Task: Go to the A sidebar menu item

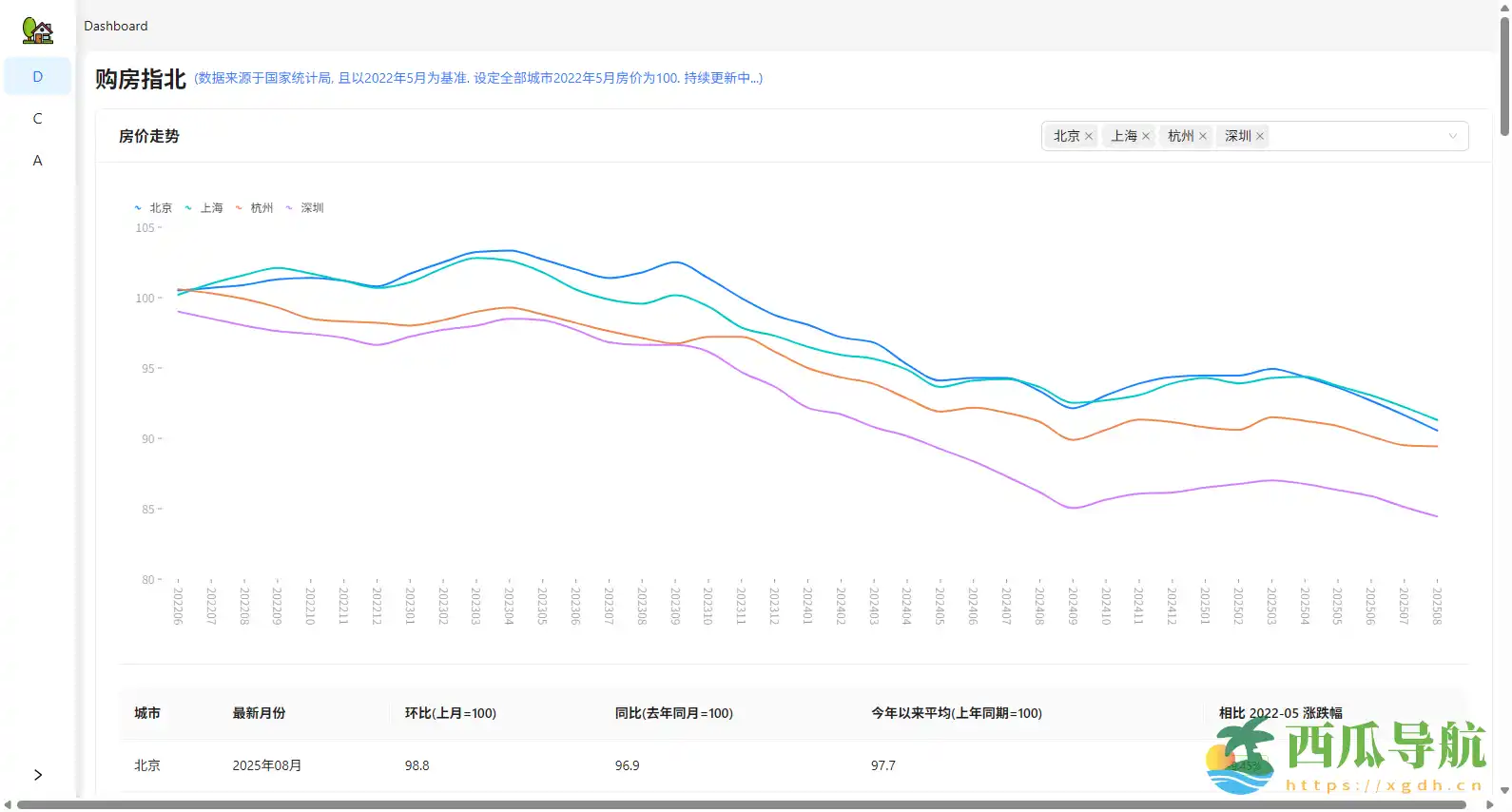Action: [x=38, y=161]
